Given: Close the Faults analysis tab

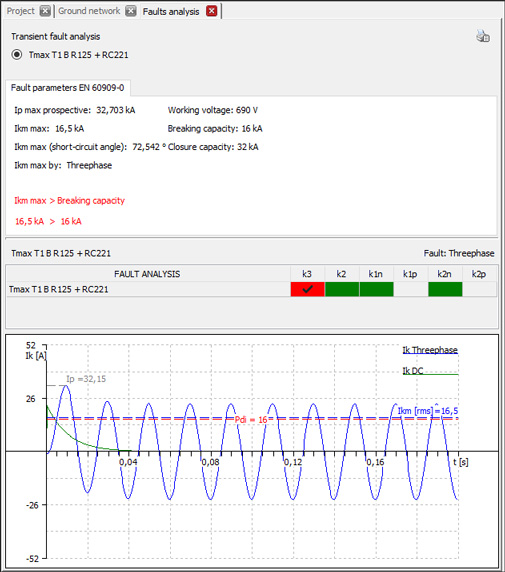Looking at the screenshot, I should coord(212,11).
